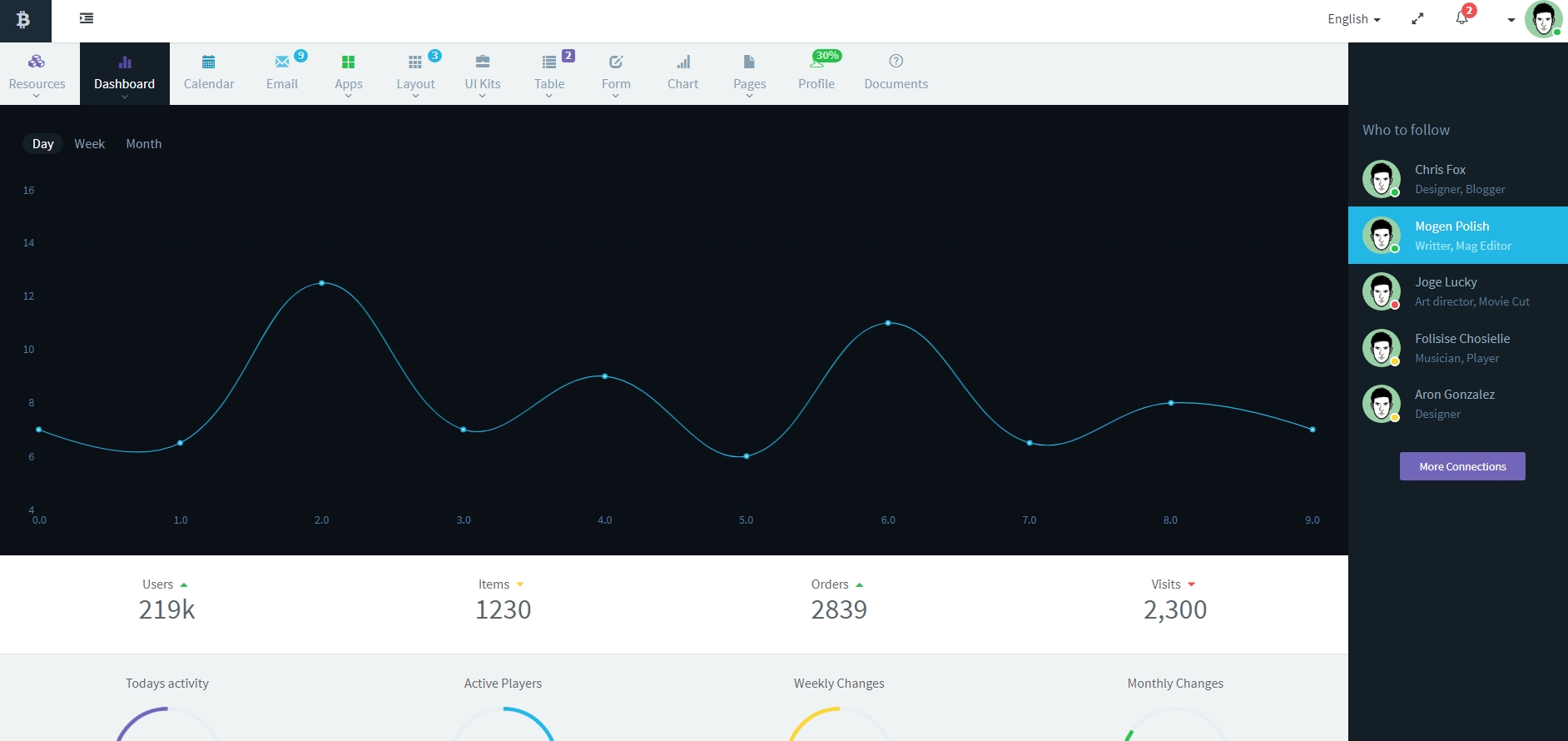Open the Profile menu item
The height and width of the screenshot is (741, 1568).
click(816, 73)
